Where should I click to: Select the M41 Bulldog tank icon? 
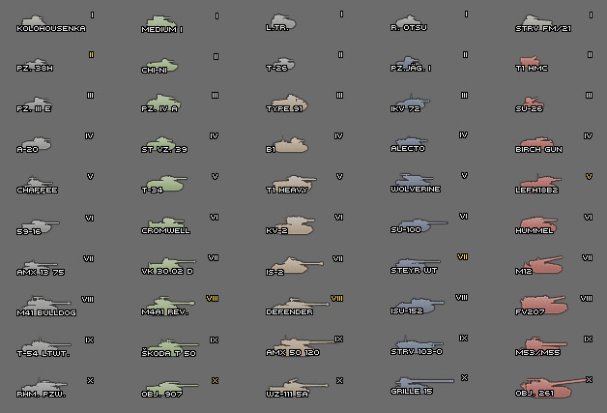pyautogui.click(x=48, y=305)
